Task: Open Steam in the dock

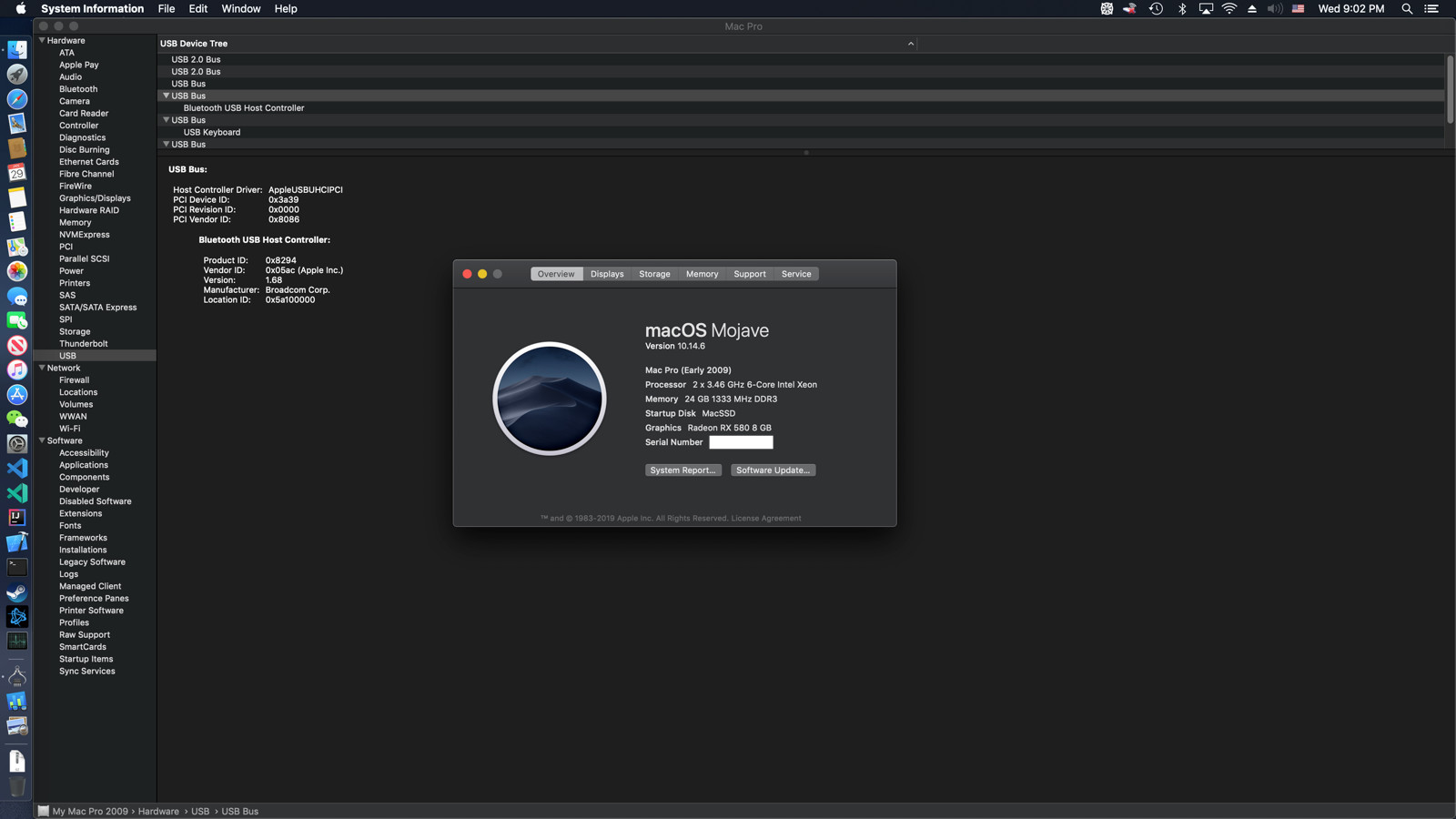Action: 17,592
